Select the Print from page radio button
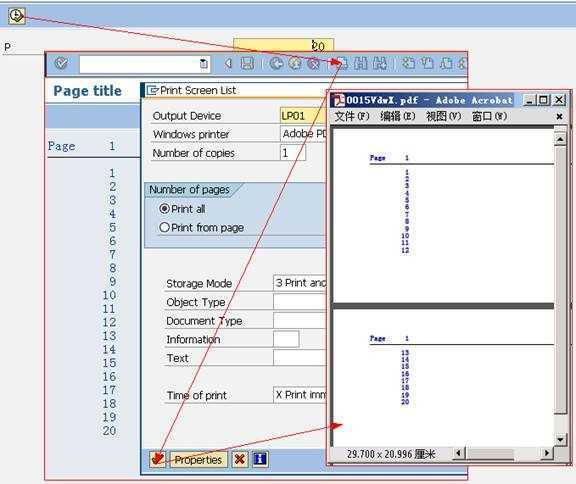The width and height of the screenshot is (576, 484). (x=164, y=228)
